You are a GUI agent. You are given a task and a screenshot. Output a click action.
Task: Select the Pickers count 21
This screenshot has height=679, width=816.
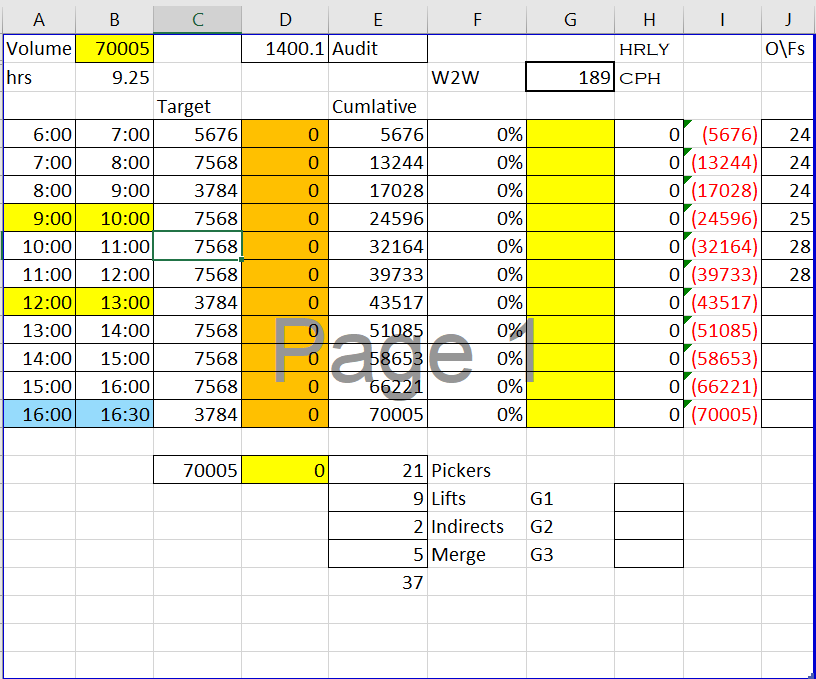click(378, 470)
